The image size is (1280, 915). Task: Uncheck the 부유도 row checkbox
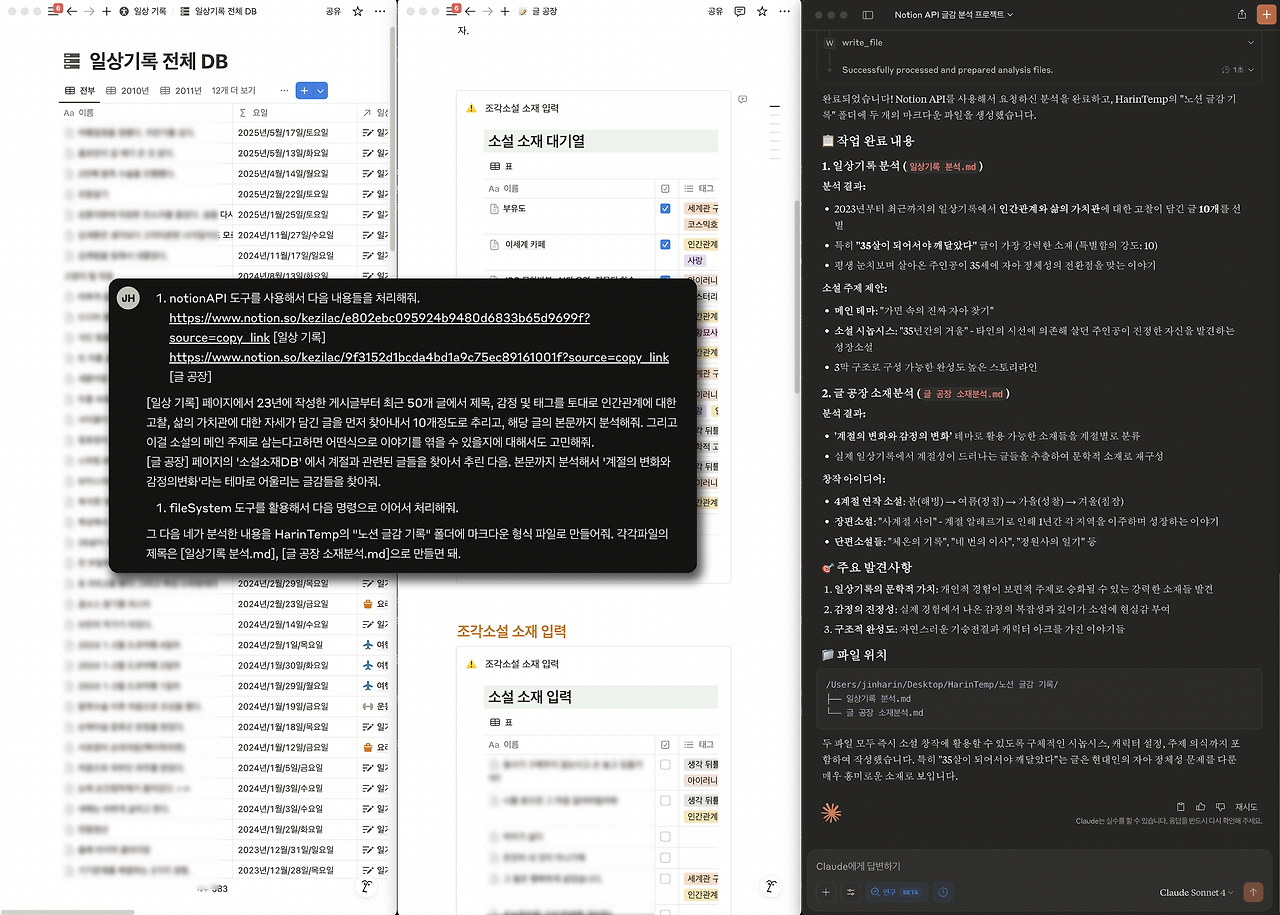pos(666,209)
